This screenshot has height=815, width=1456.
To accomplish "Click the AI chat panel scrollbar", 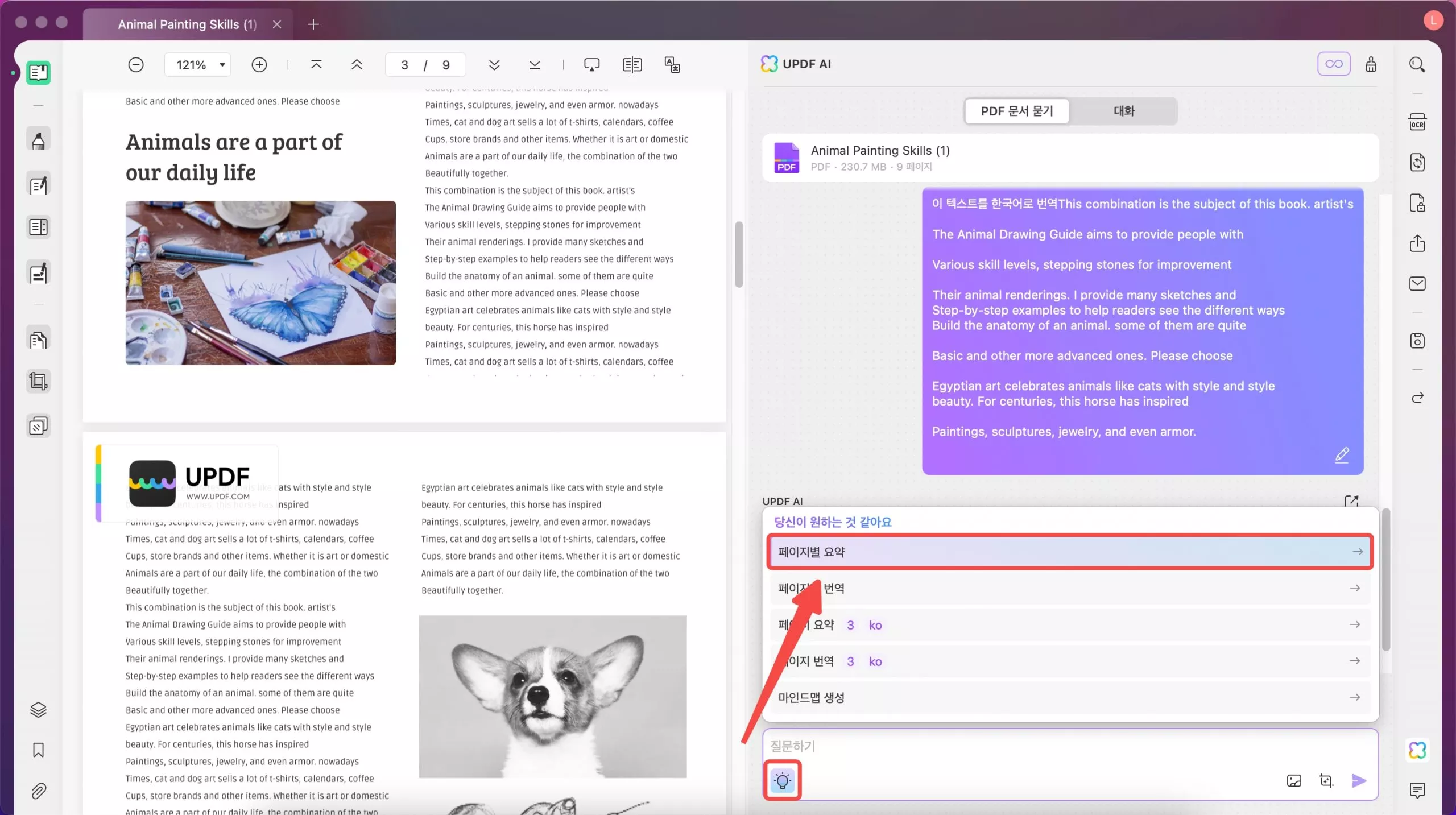I will (1386, 580).
